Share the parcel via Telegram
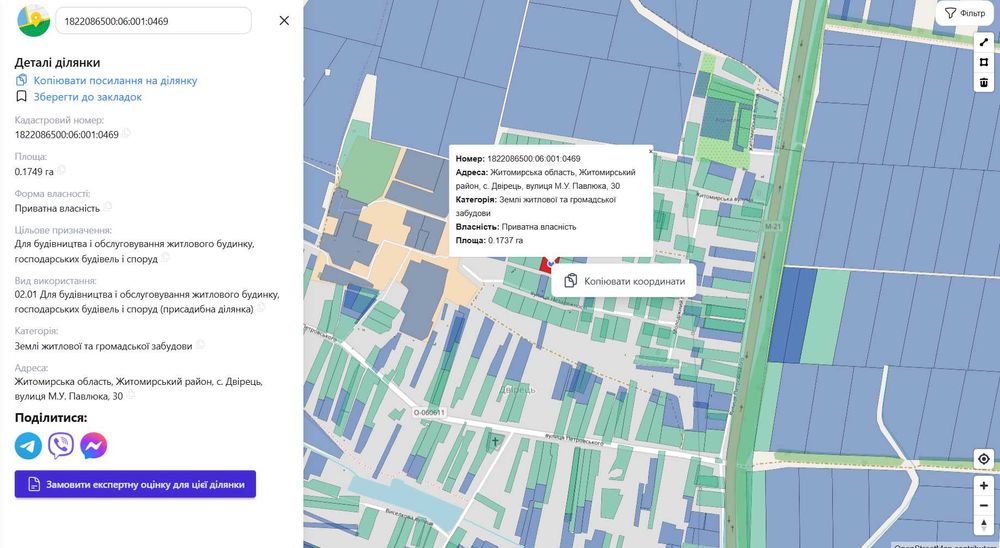The height and width of the screenshot is (548, 1000). click(28, 445)
